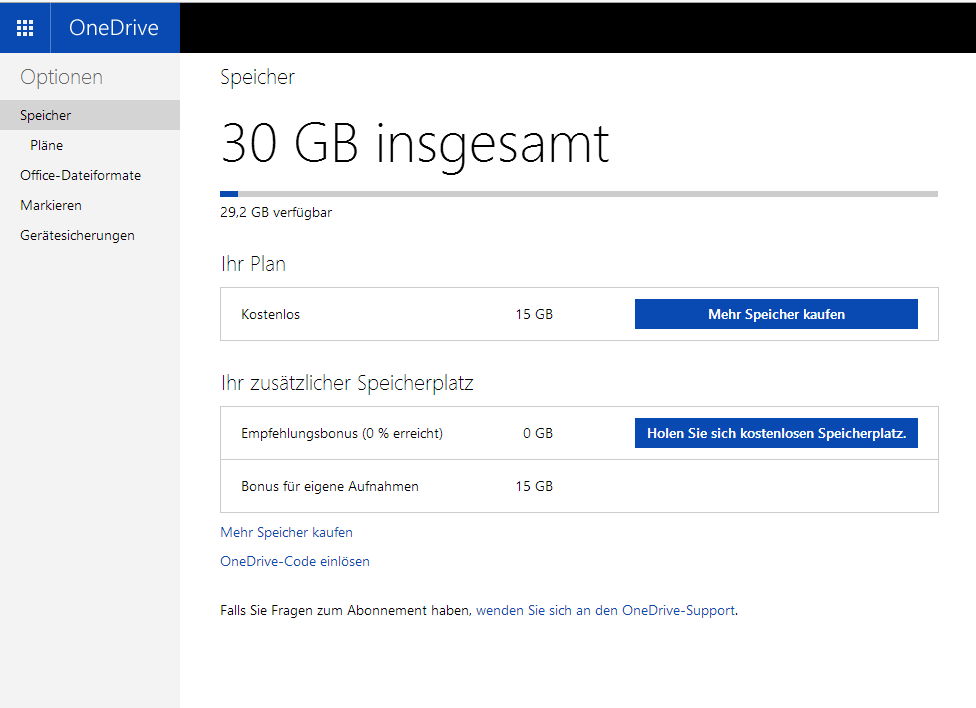The image size is (976, 708).
Task: Click the Kostenlos plan label
Action: (271, 314)
